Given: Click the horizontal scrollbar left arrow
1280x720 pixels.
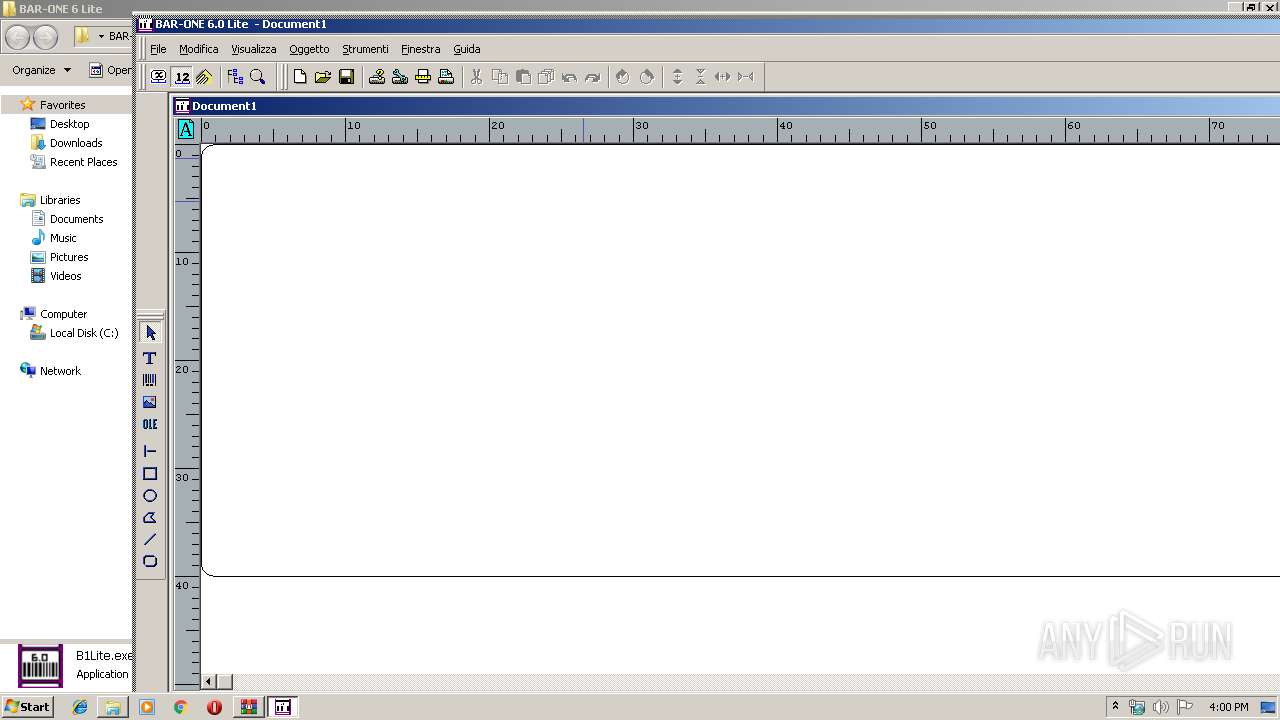Looking at the screenshot, I should [209, 682].
